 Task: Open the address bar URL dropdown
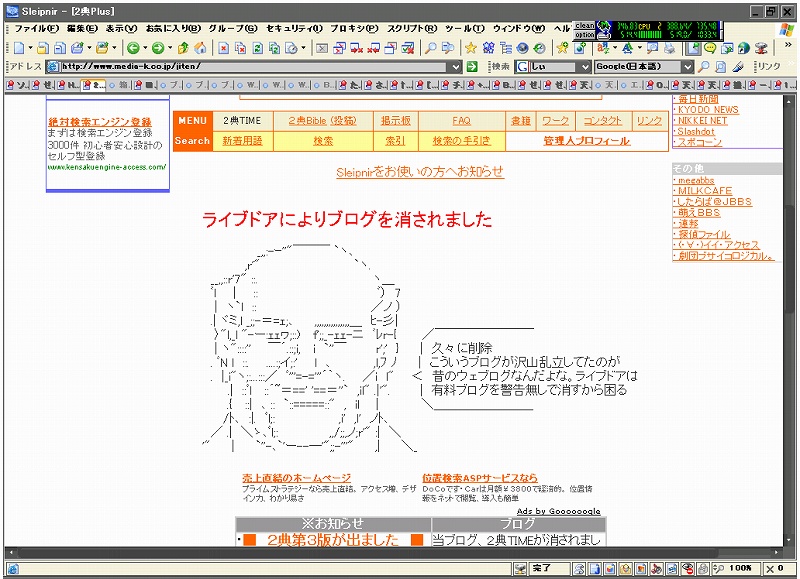[456, 66]
